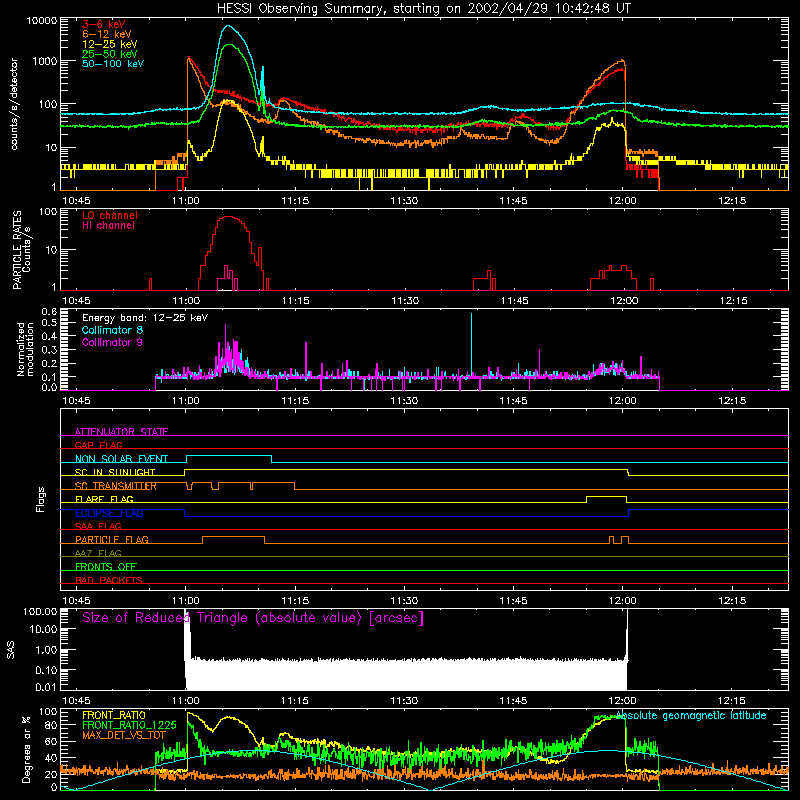Select the 3-6 keV legend label
800x800 pixels.
tap(104, 24)
